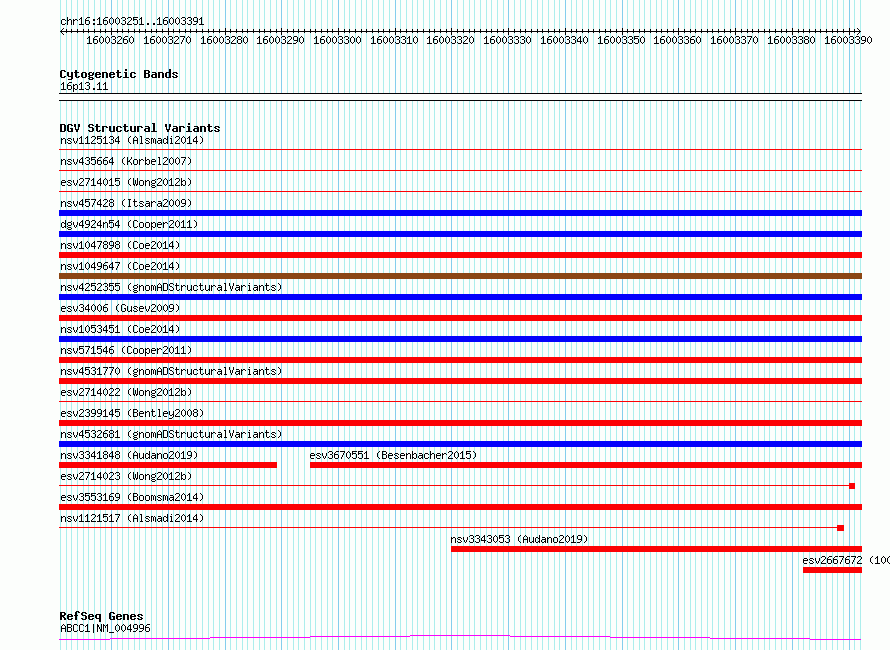The width and height of the screenshot is (890, 650).
Task: Click the red bar under nsv3343053
Action: pyautogui.click(x=657, y=549)
